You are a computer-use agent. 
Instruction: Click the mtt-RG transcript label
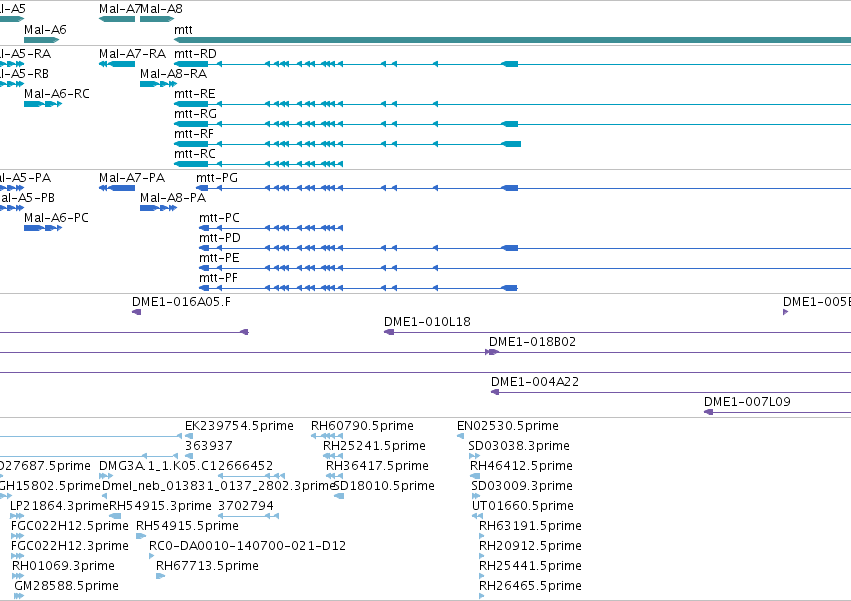tap(195, 114)
